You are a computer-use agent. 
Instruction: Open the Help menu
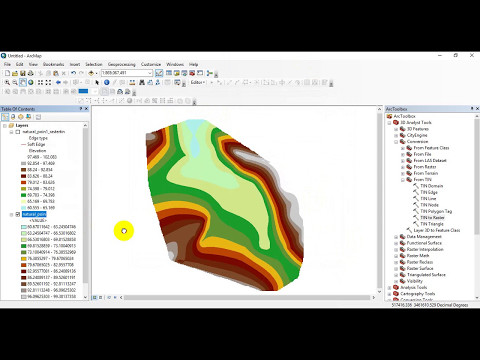pyautogui.click(x=193, y=64)
